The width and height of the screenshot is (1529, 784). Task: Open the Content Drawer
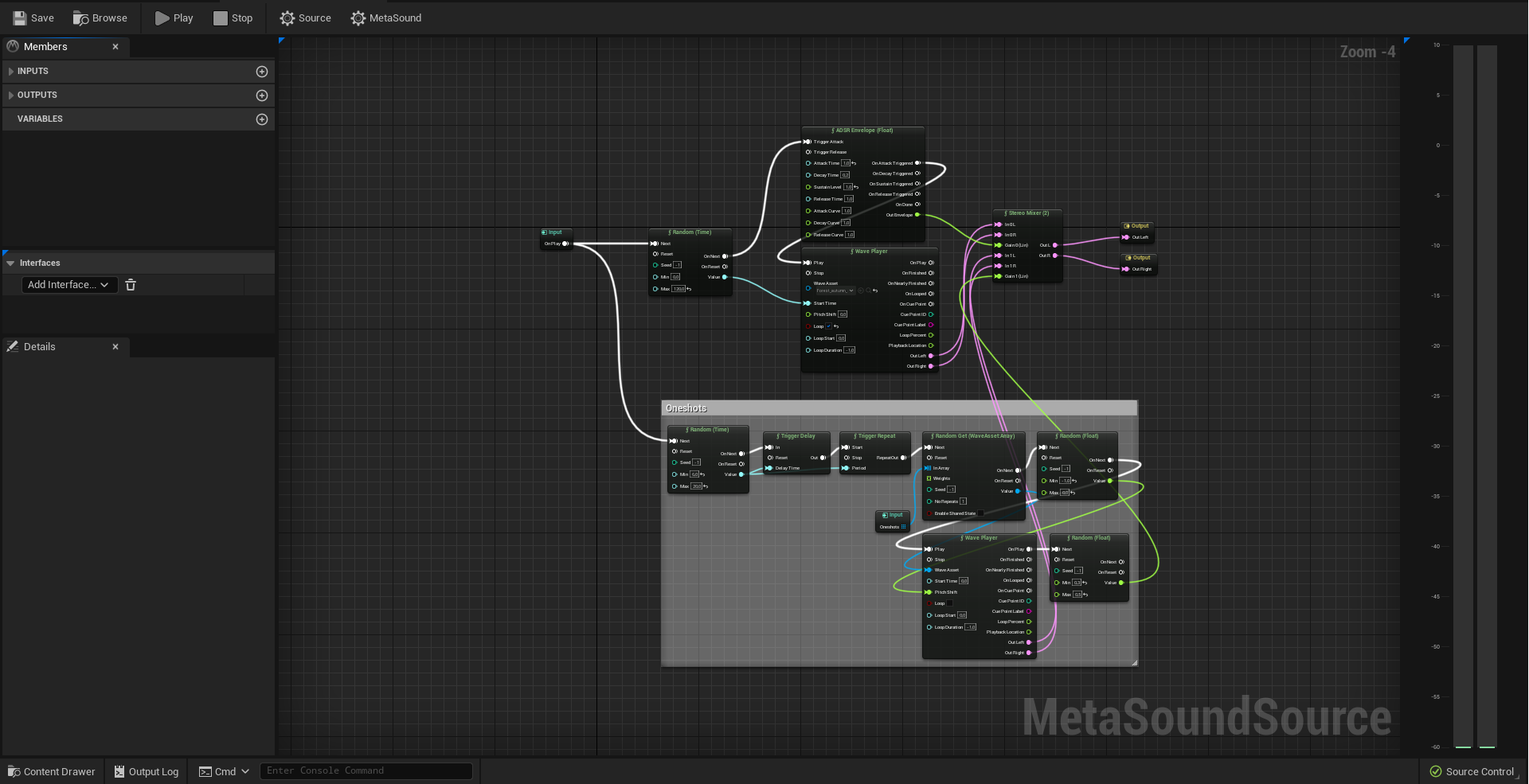coord(52,771)
